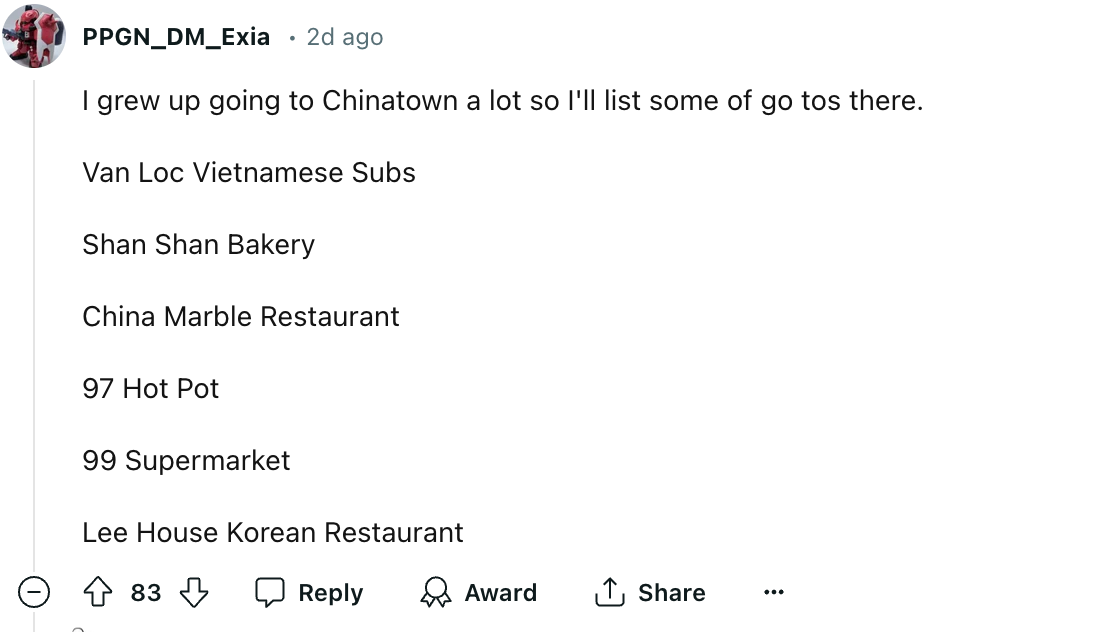The image size is (1106, 632).
Task: Collapse the comment with the minus button
Action: pos(34,593)
